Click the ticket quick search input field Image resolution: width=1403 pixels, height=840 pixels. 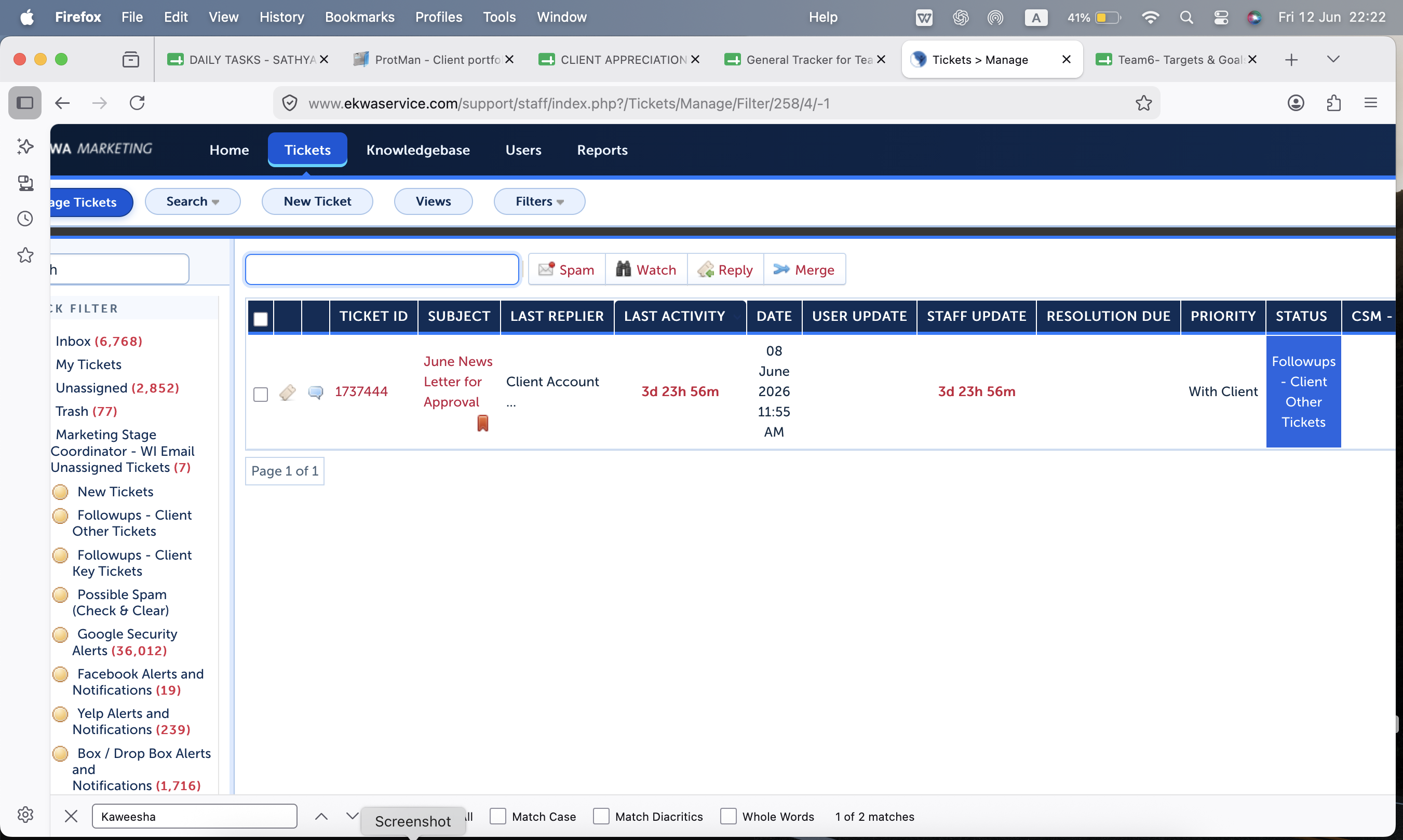point(382,269)
